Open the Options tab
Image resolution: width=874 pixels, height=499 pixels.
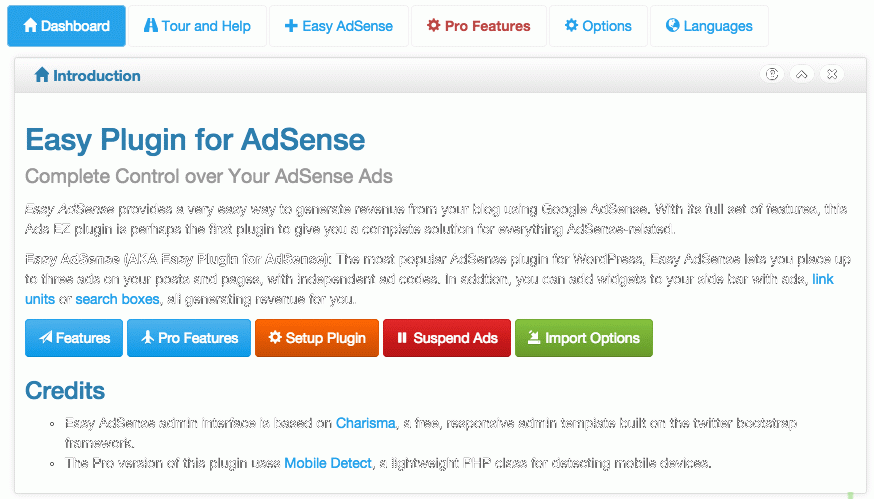pos(598,26)
